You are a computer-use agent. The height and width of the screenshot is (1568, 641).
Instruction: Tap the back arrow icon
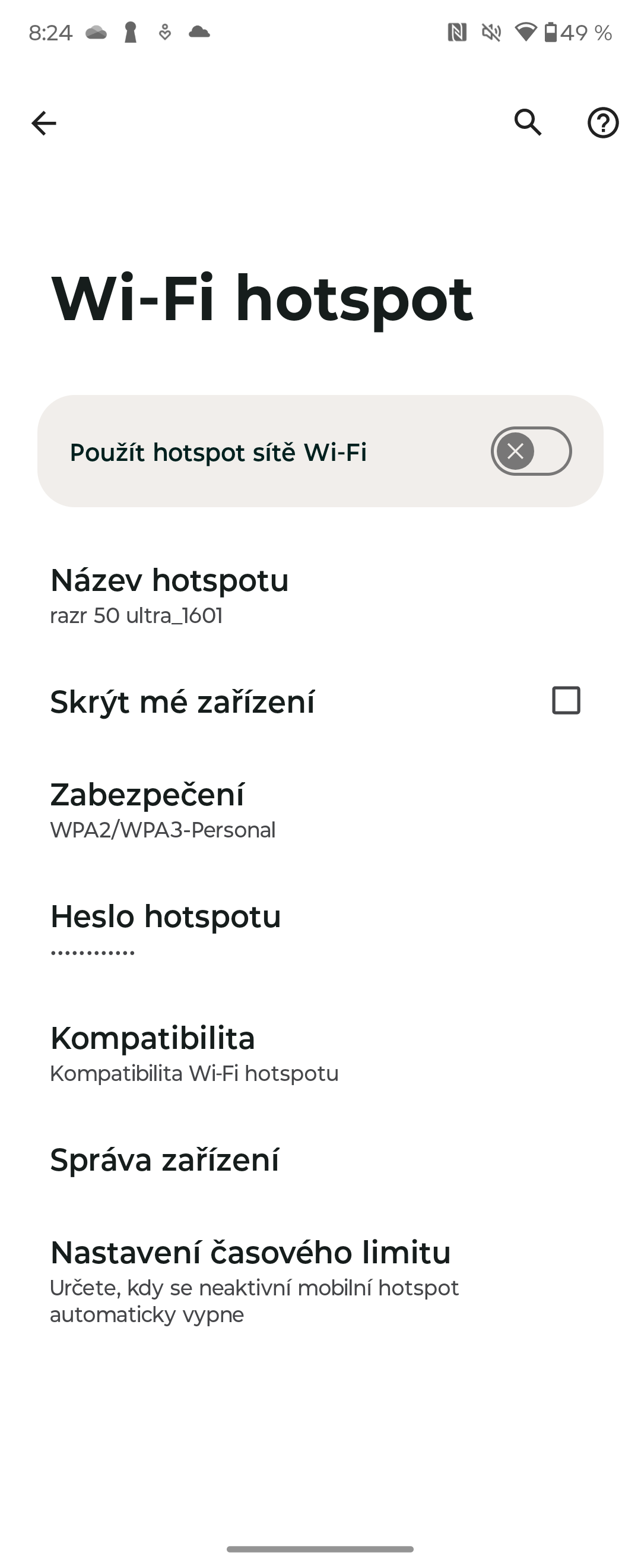[44, 123]
